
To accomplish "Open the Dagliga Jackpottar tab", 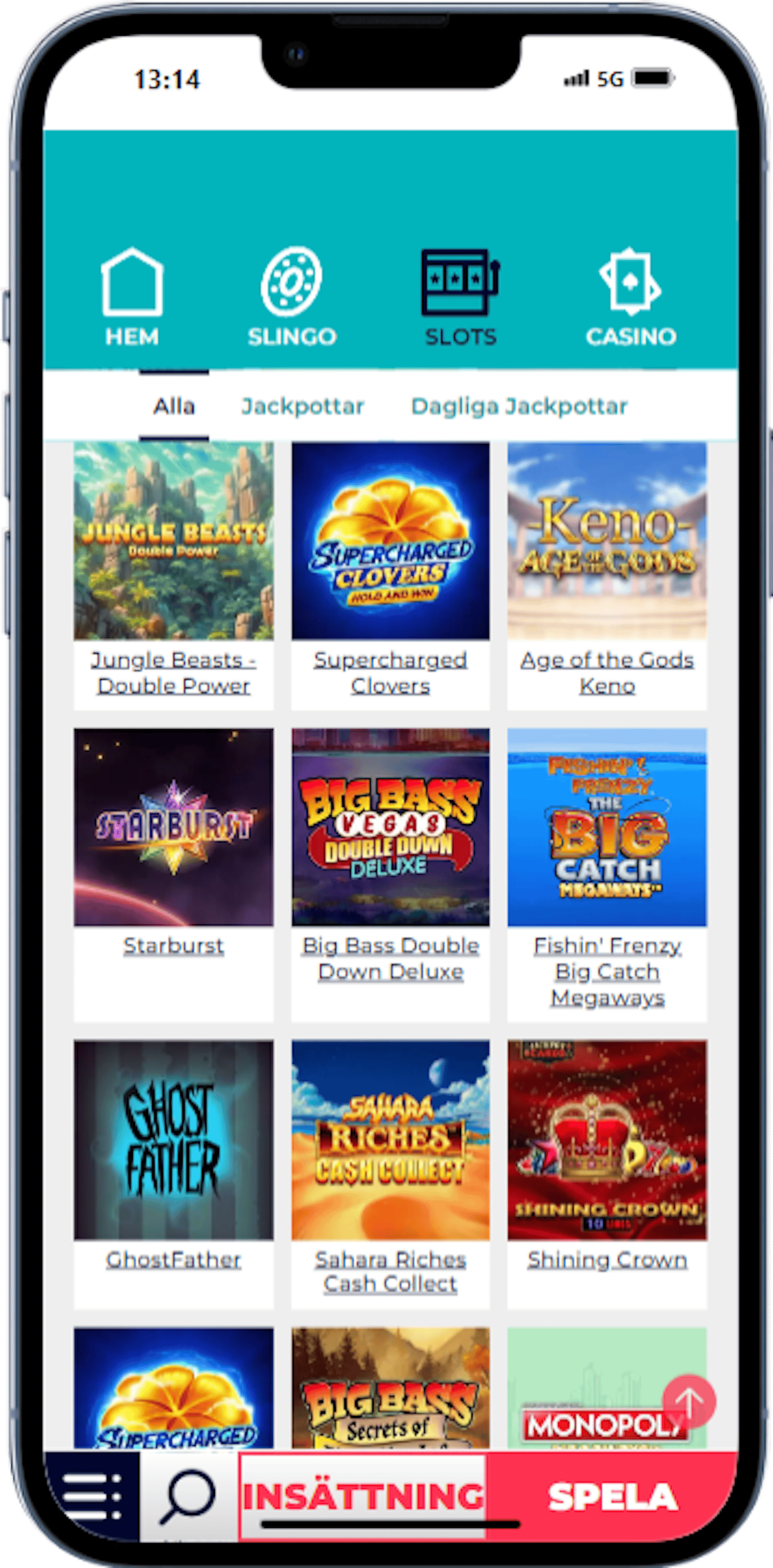I will coord(519,406).
